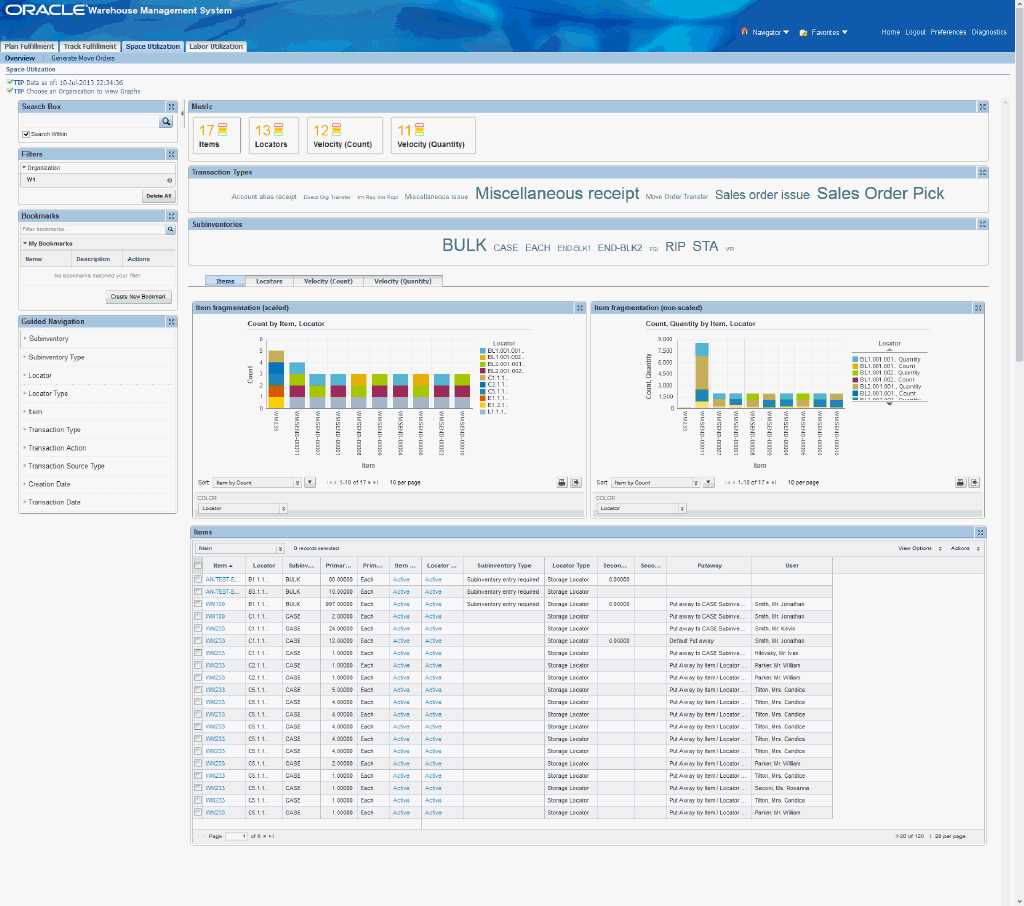The height and width of the screenshot is (906, 1024).
Task: Collapse the My Bookmarks section
Action: tap(25, 244)
